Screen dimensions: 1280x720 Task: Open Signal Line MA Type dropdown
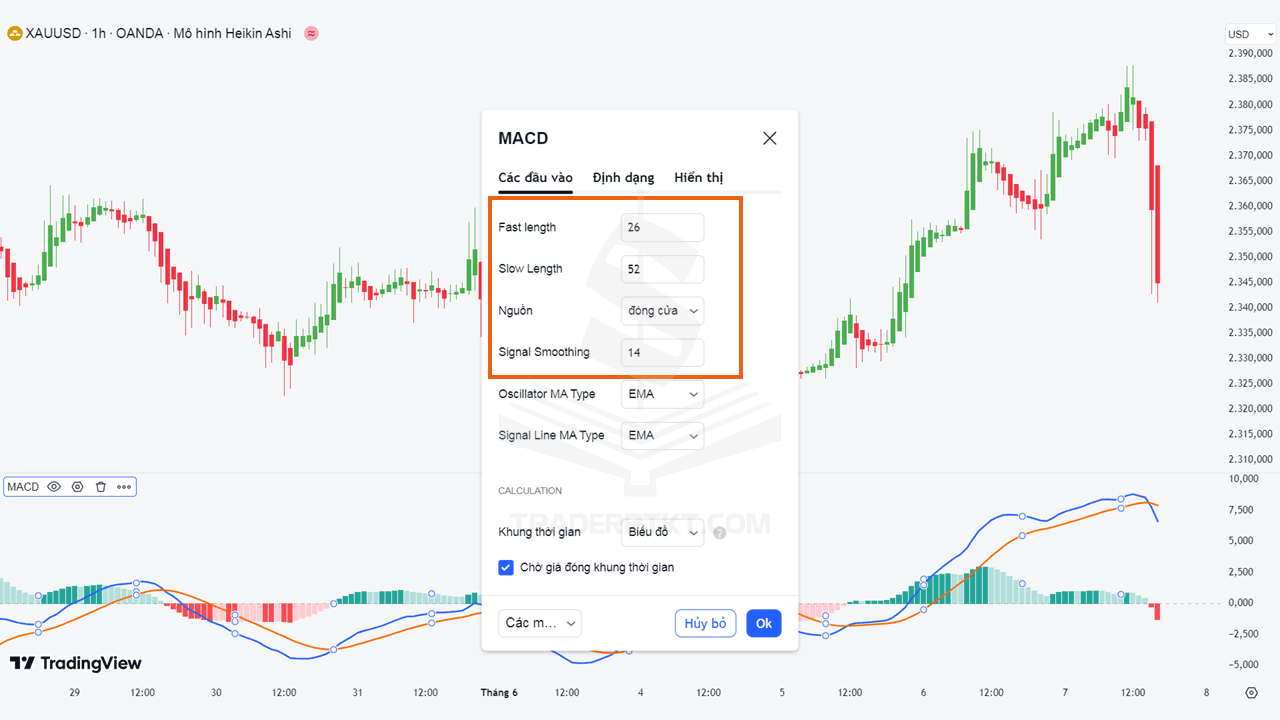[x=662, y=435]
